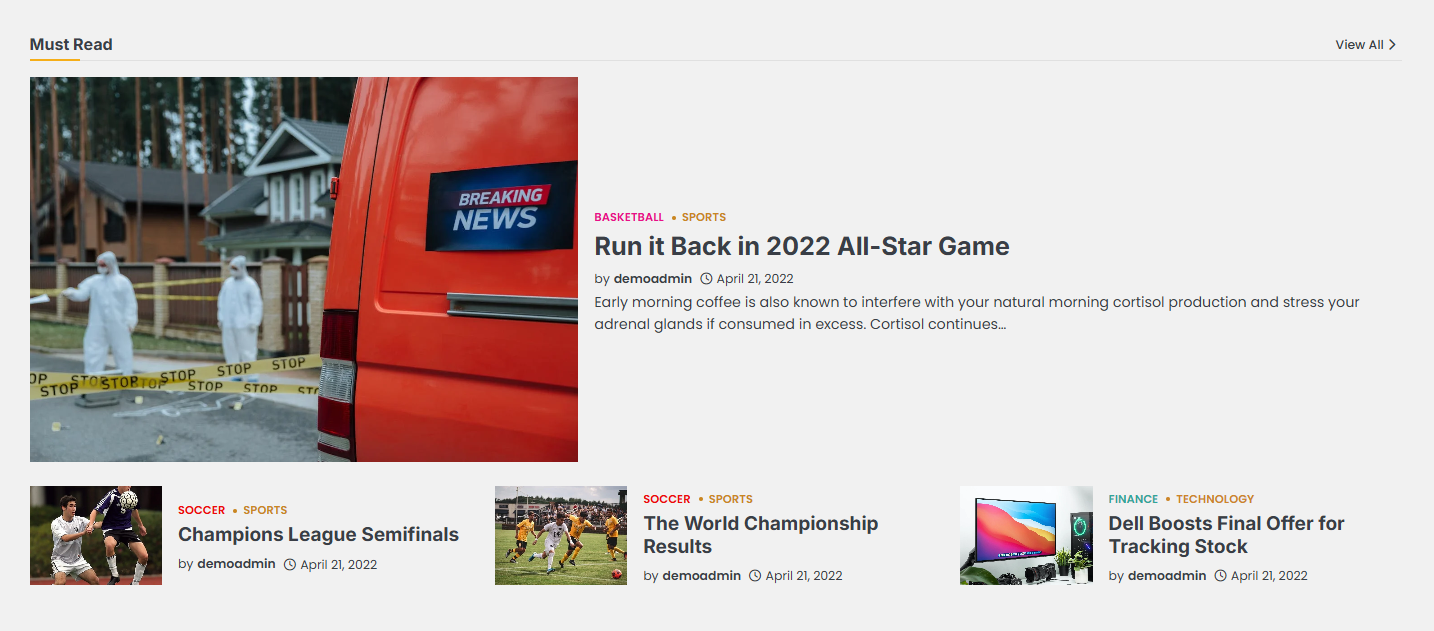
Task: Open the Champions League Semifinals thumbnail
Action: tap(96, 535)
